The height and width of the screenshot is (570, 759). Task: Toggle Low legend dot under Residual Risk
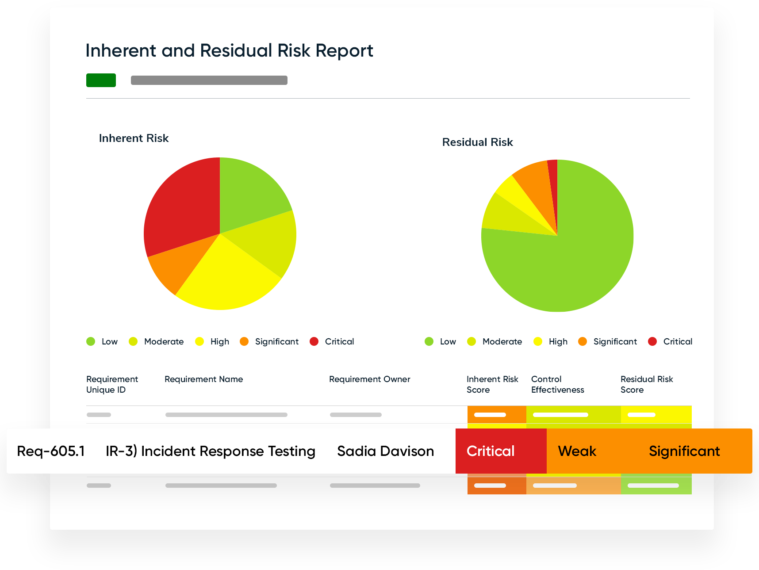click(x=429, y=342)
